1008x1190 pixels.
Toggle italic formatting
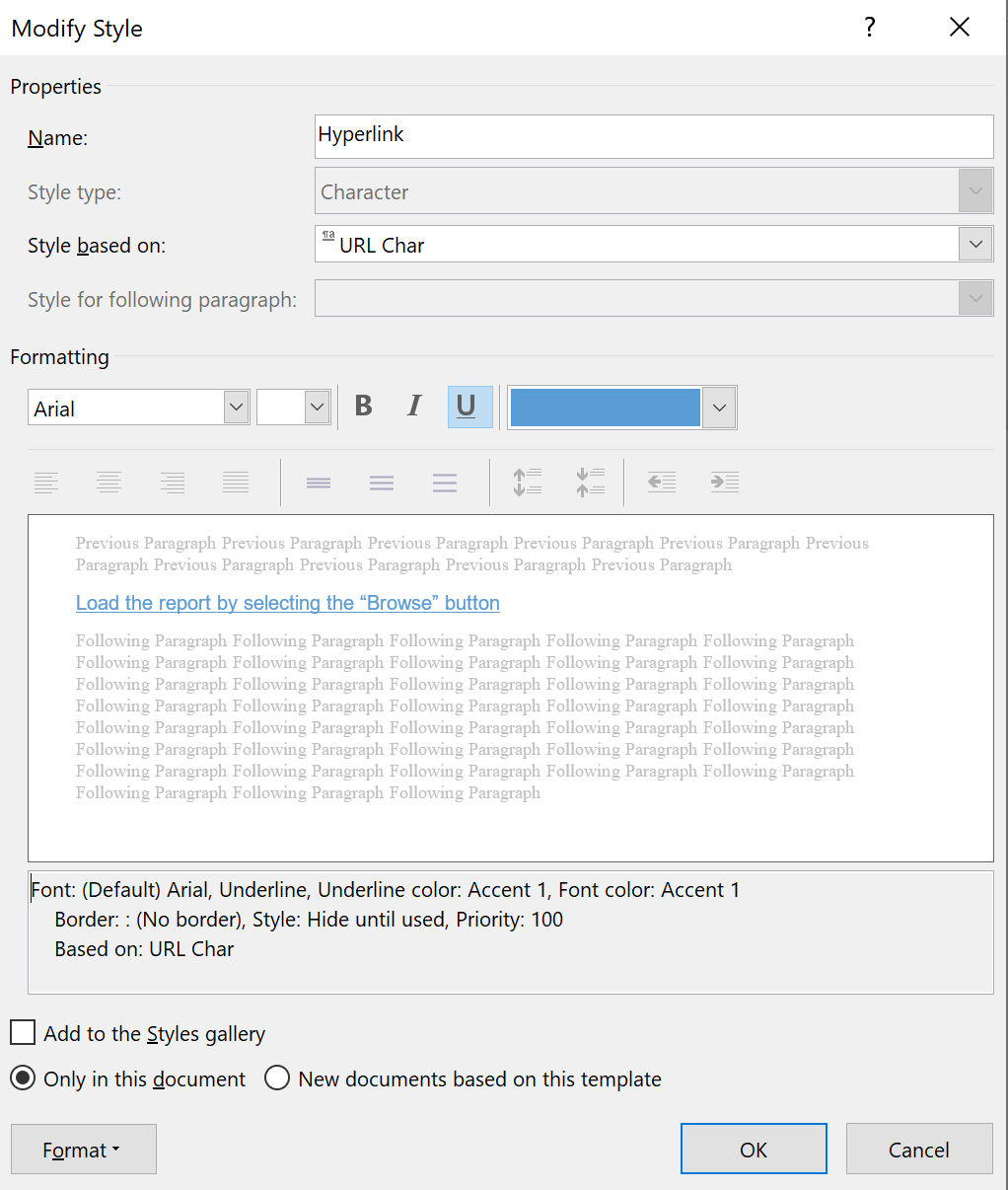point(414,407)
